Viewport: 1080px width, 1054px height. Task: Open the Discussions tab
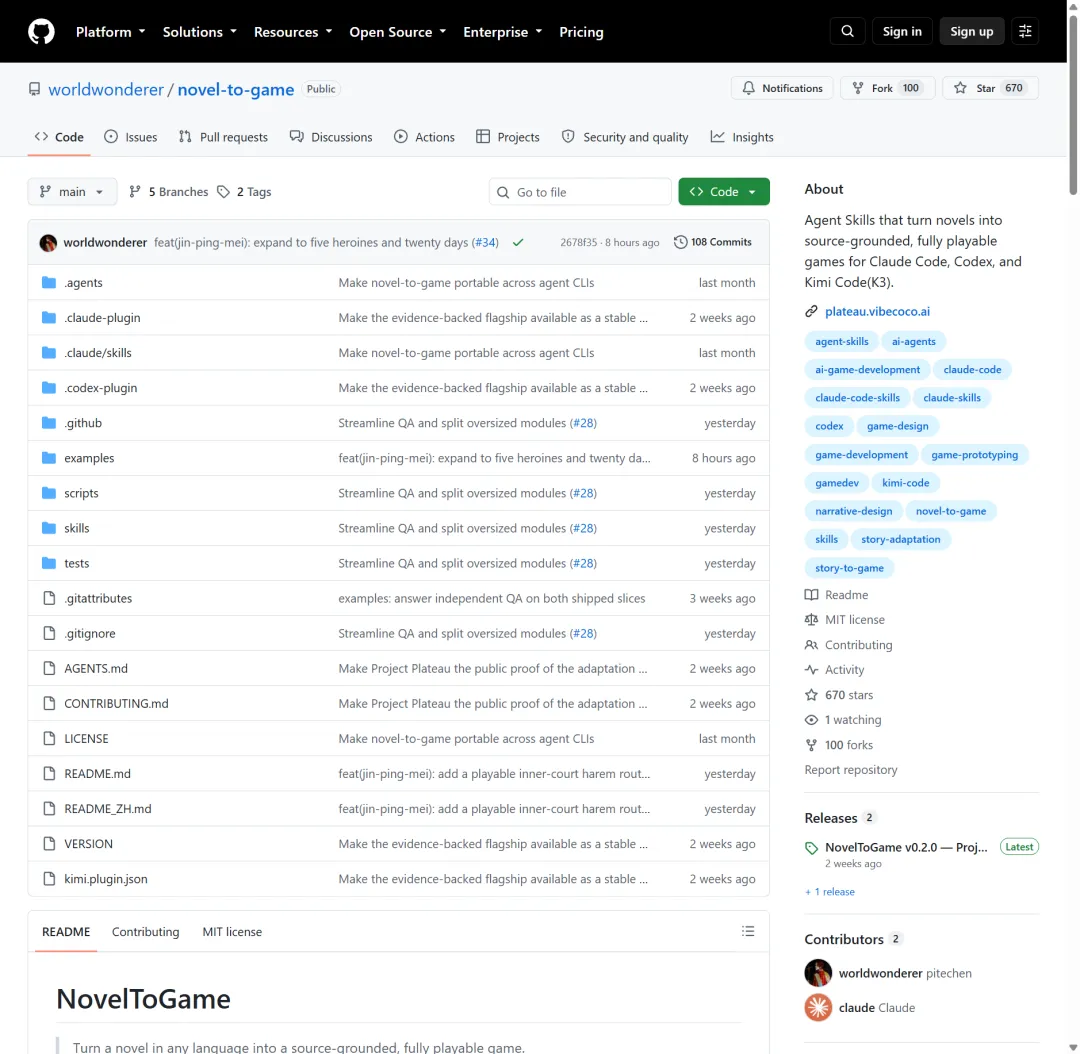tap(331, 137)
